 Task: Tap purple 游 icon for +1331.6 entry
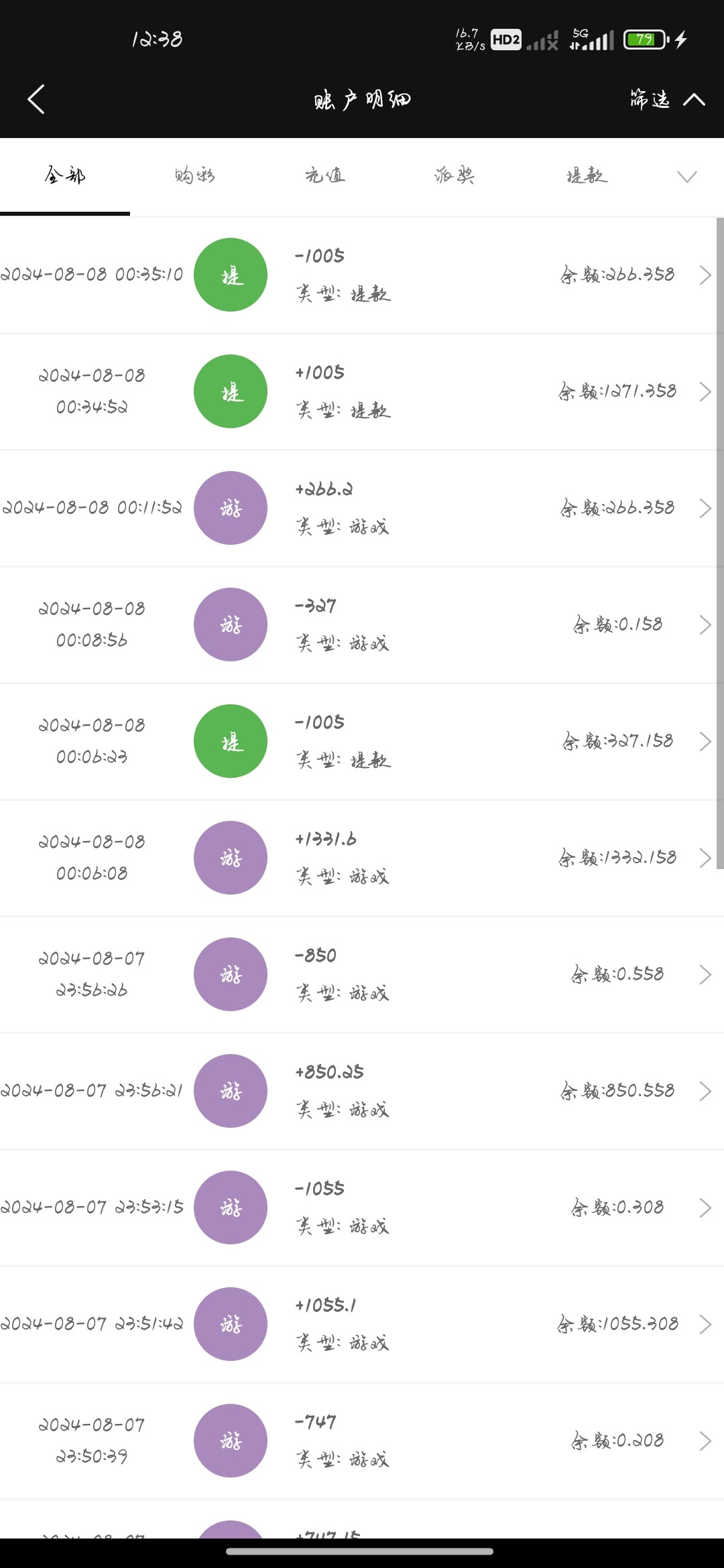click(x=231, y=858)
